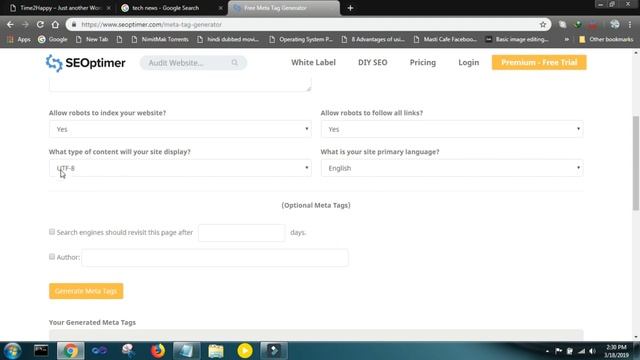This screenshot has height=360, width=640.
Task: Open the browser home icon
Action: point(55,24)
